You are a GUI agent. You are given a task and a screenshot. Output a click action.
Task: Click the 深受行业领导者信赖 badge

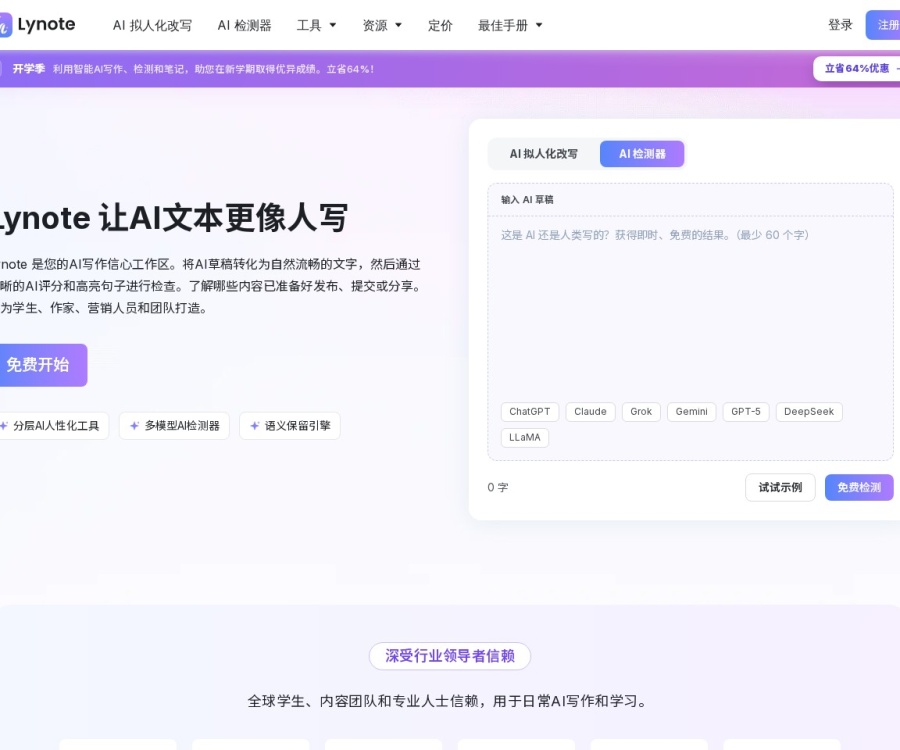(x=449, y=656)
